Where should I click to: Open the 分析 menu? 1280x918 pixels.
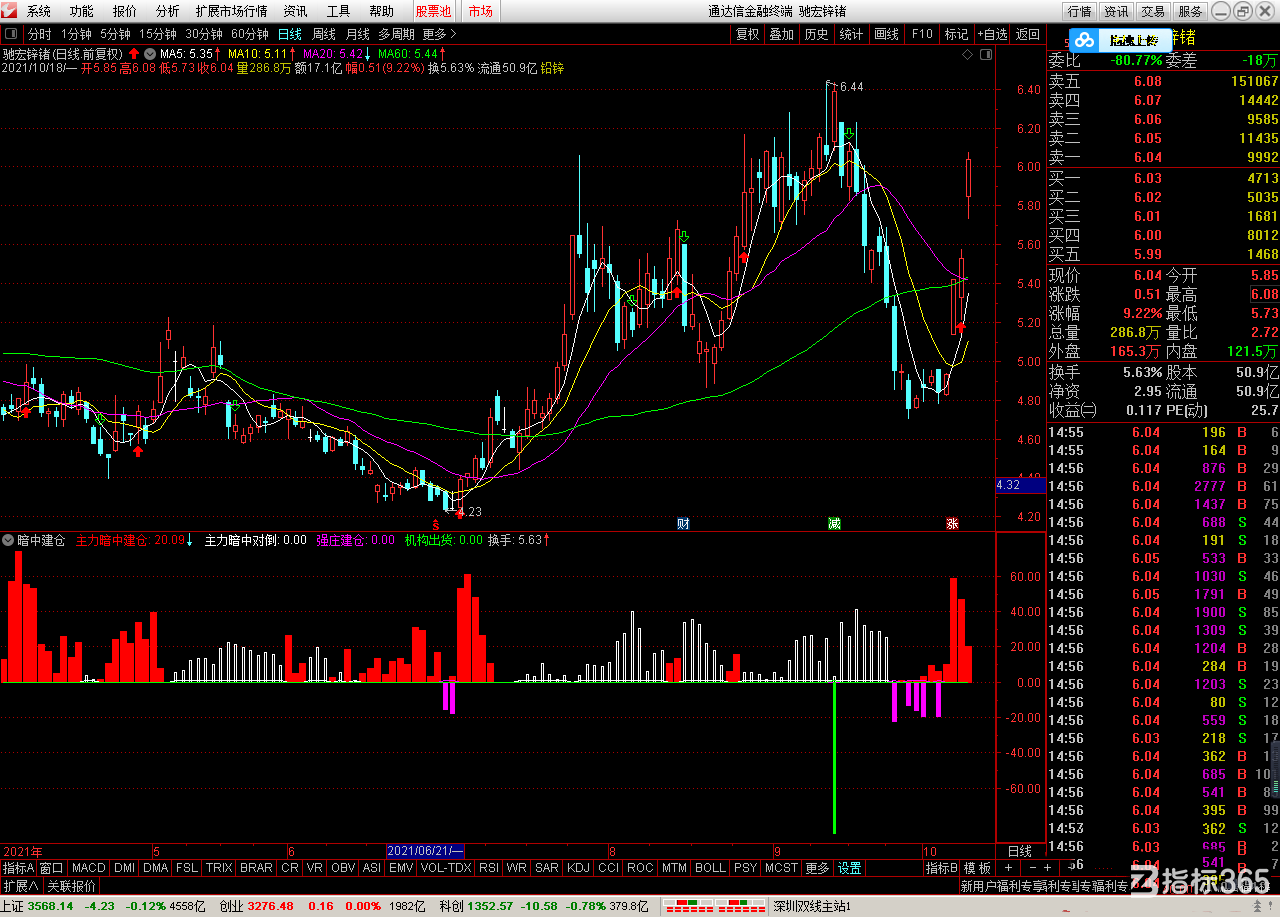click(168, 11)
